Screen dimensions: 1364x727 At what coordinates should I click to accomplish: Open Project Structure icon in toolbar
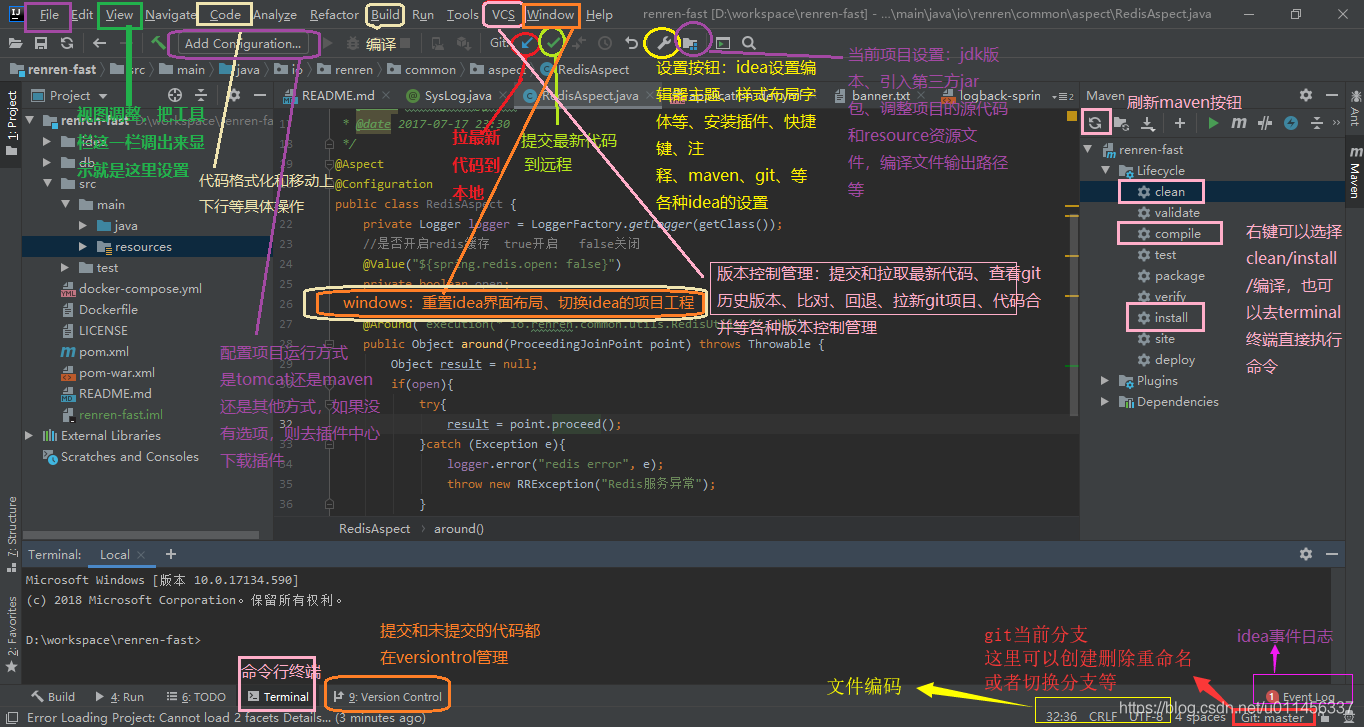(x=691, y=43)
